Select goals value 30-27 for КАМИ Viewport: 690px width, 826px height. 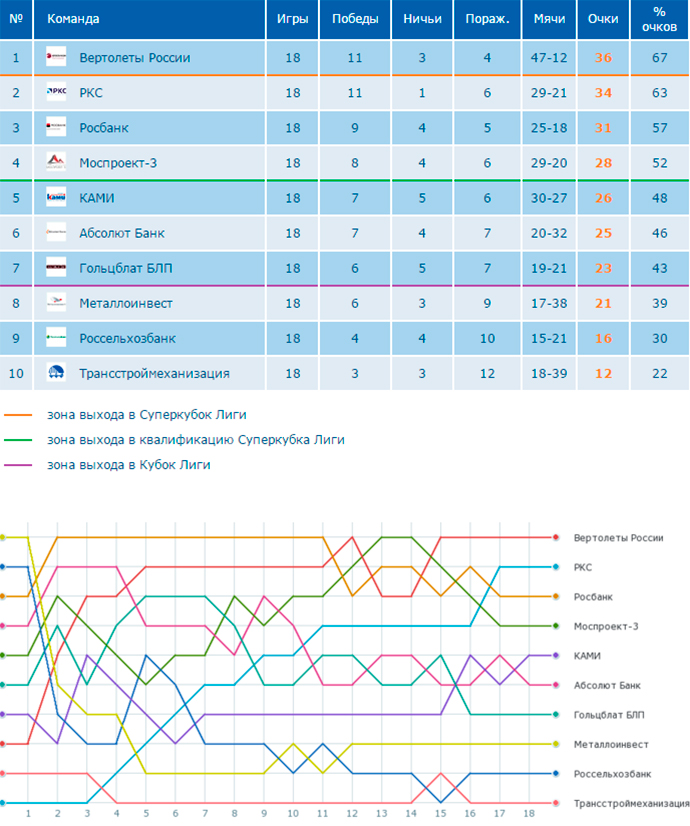tap(549, 198)
